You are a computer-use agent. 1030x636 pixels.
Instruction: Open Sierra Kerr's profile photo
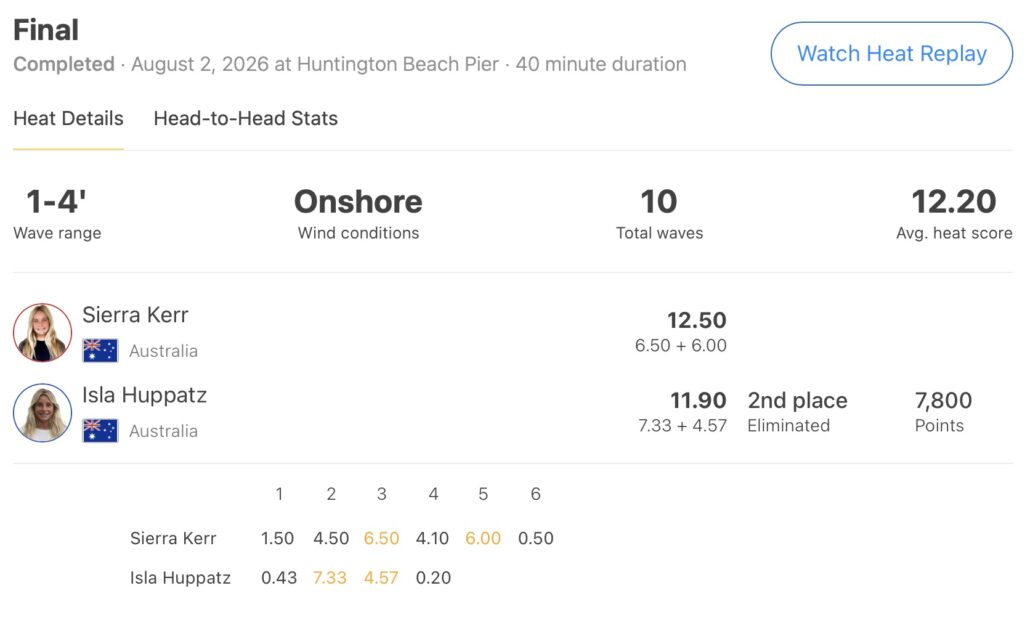click(x=43, y=332)
